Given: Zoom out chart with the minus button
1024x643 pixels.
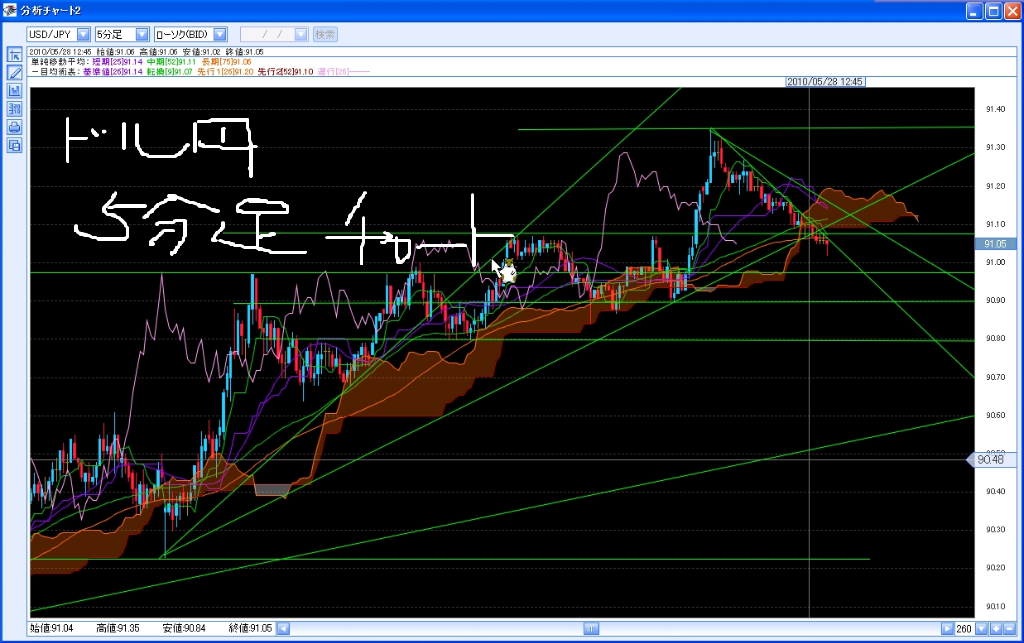Looking at the screenshot, I should (x=1010, y=629).
